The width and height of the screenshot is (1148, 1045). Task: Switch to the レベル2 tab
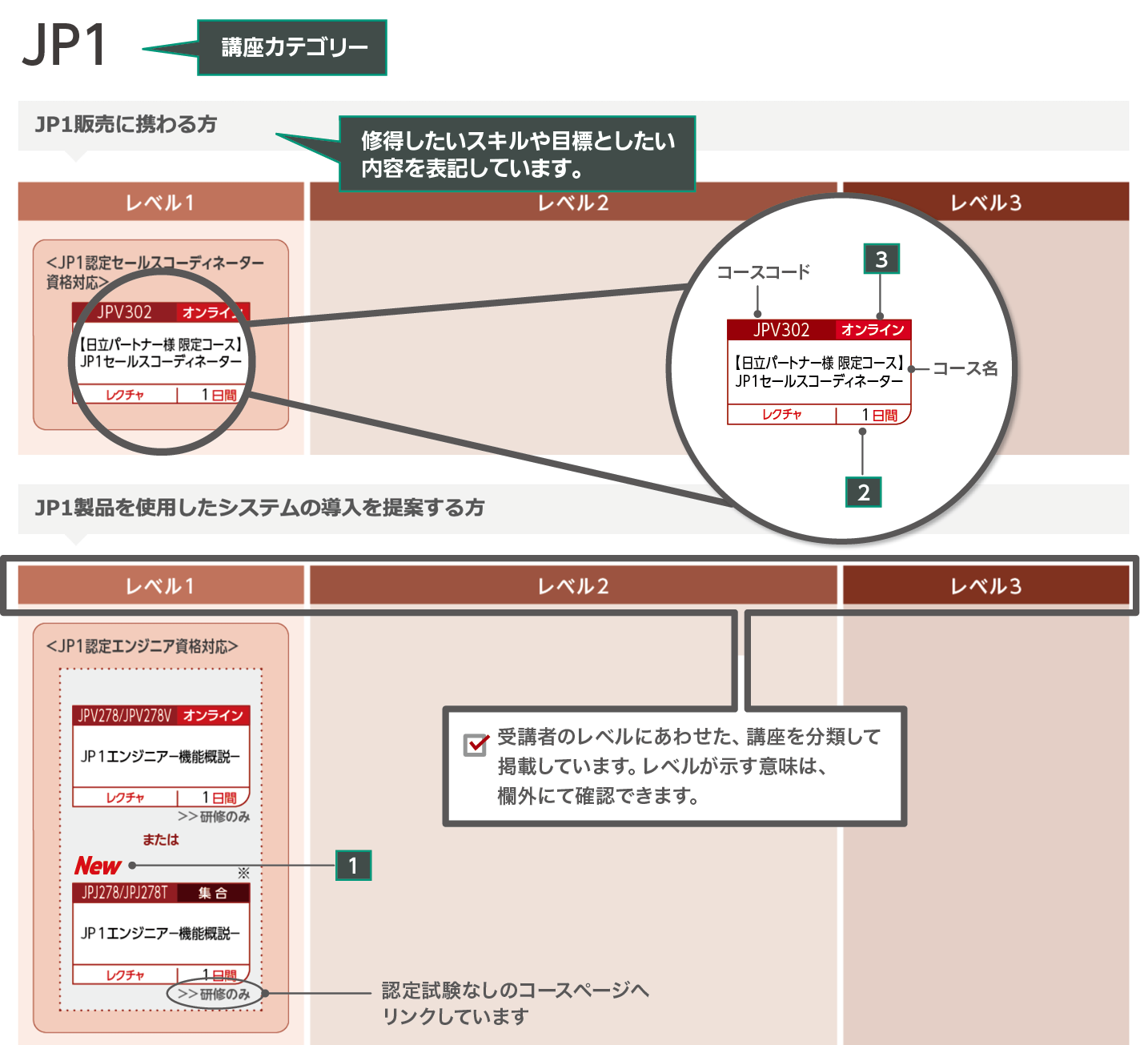tap(573, 586)
